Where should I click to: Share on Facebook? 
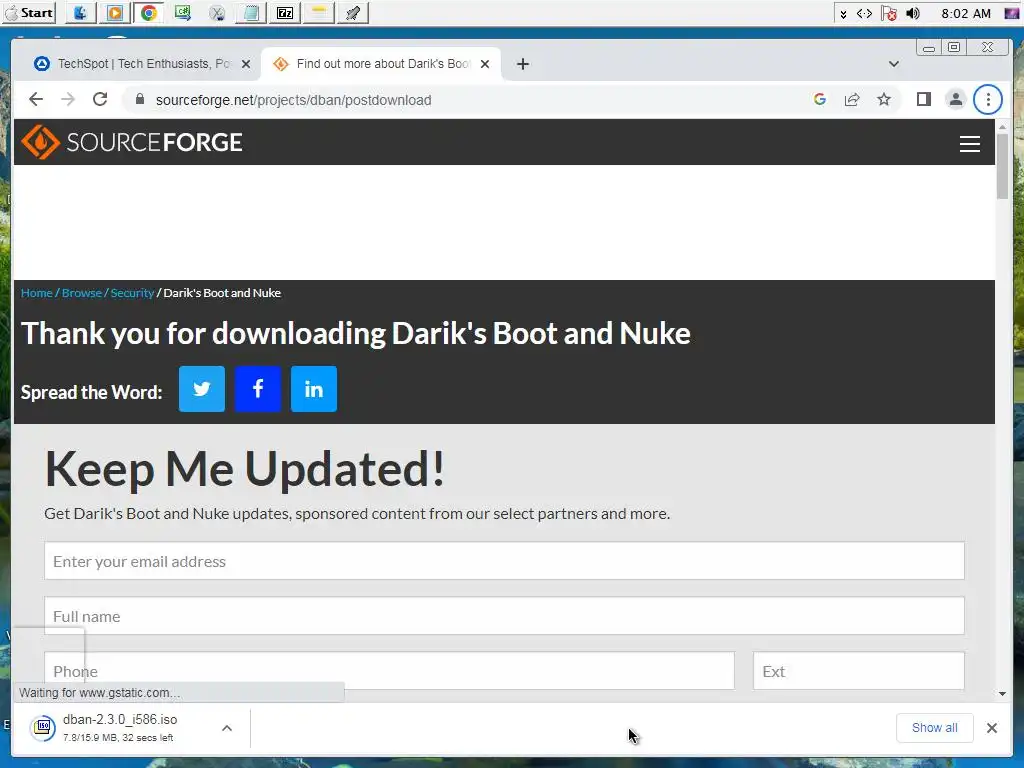(258, 389)
